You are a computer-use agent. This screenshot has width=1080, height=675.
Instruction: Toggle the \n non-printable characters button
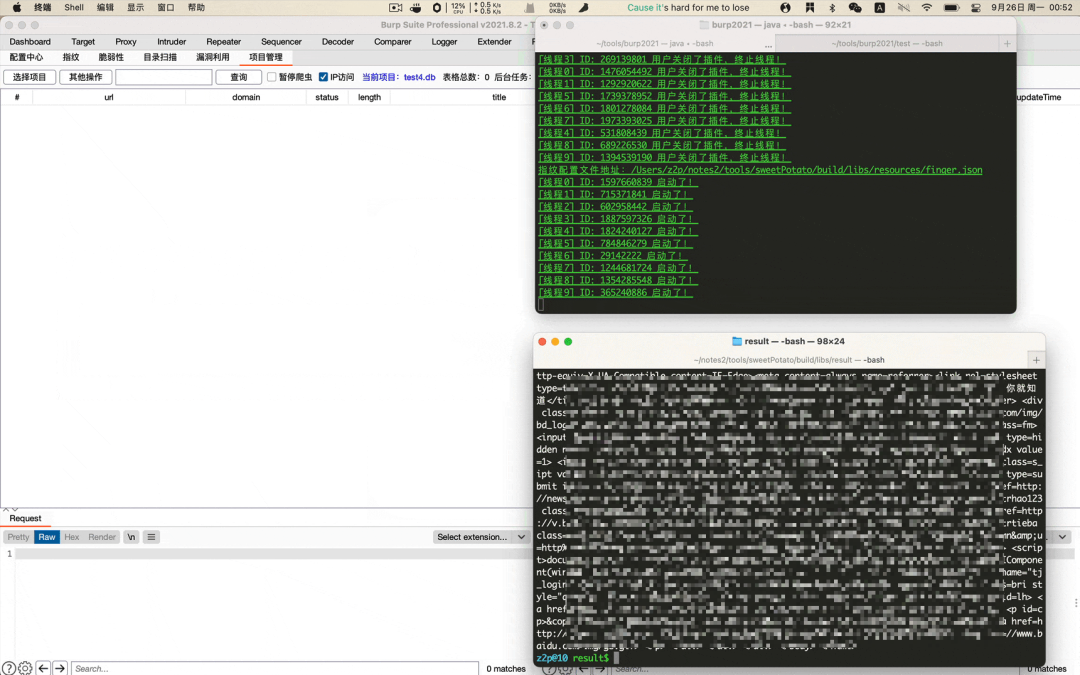[x=131, y=537]
